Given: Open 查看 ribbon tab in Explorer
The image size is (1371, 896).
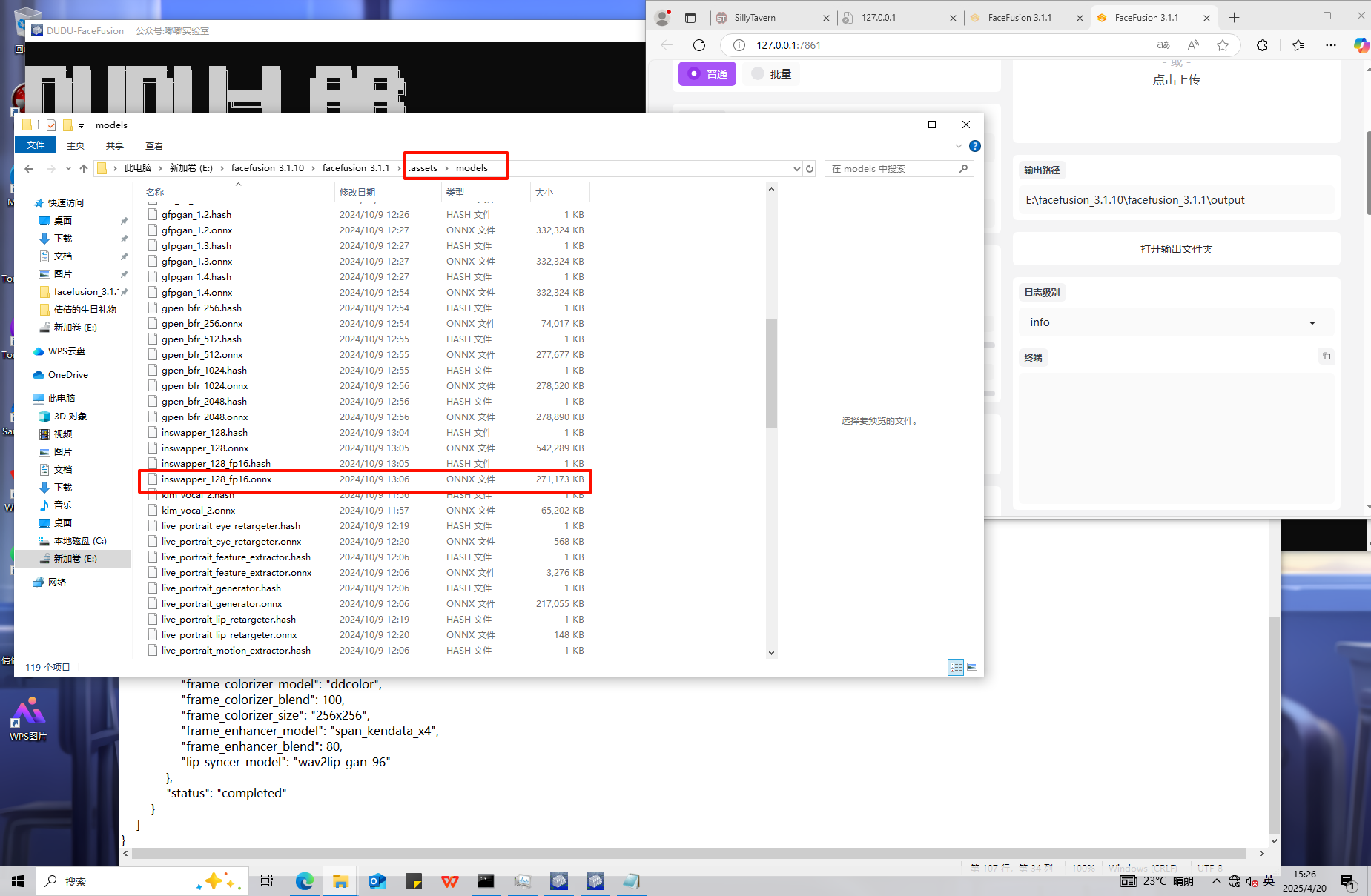Looking at the screenshot, I should point(154,145).
